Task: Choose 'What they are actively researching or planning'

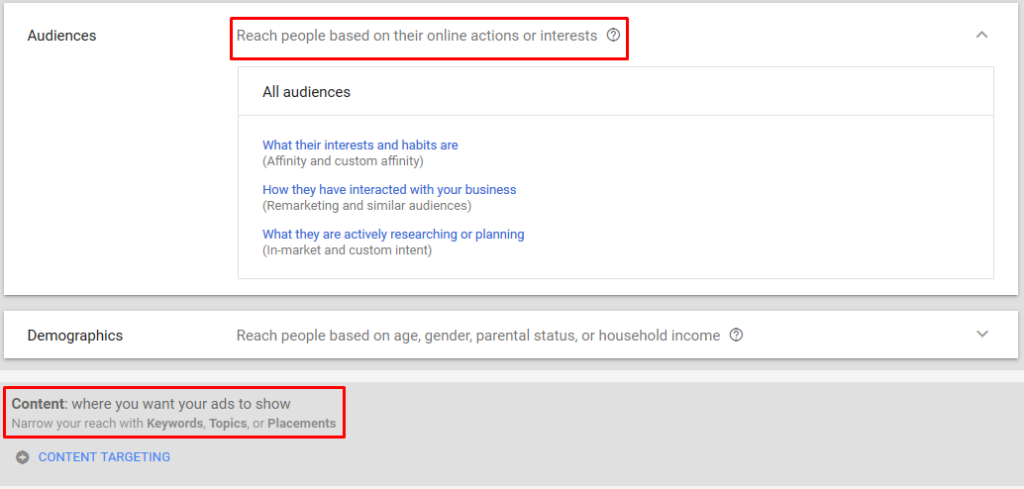Action: point(393,234)
